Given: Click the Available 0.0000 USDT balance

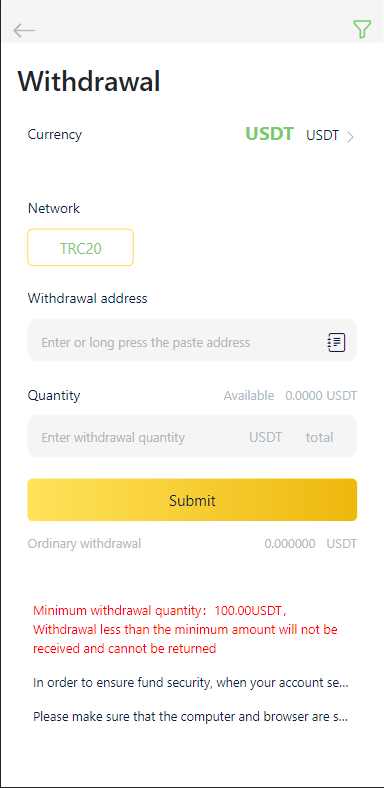Looking at the screenshot, I should point(290,396).
